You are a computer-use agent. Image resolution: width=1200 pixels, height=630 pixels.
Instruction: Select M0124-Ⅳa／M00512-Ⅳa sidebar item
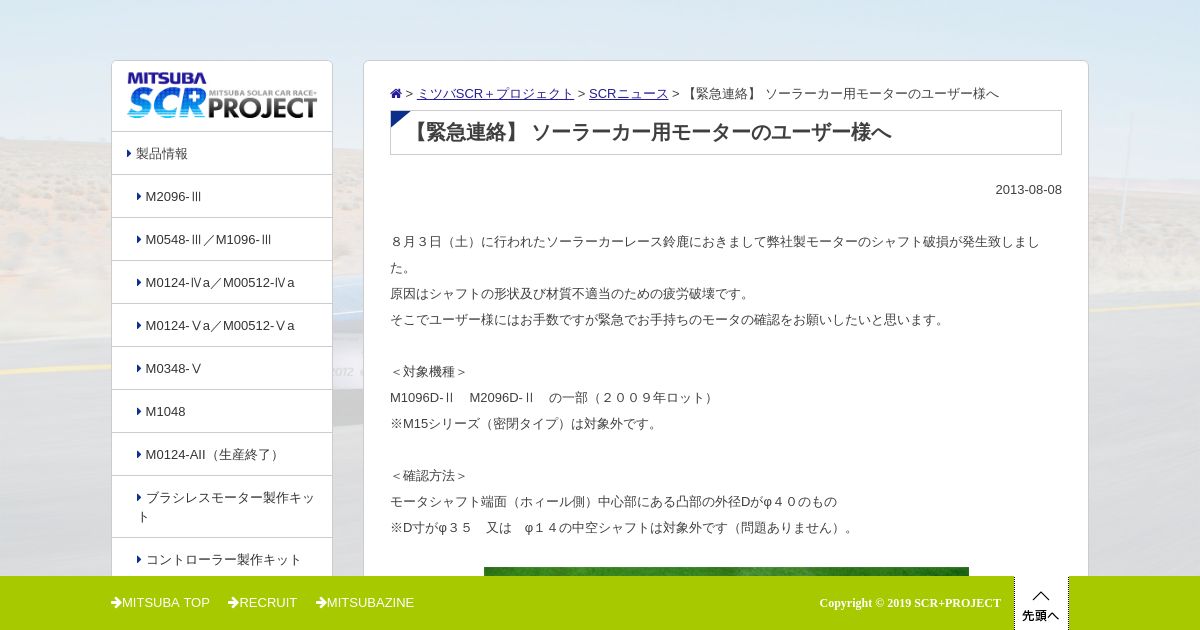point(222,282)
